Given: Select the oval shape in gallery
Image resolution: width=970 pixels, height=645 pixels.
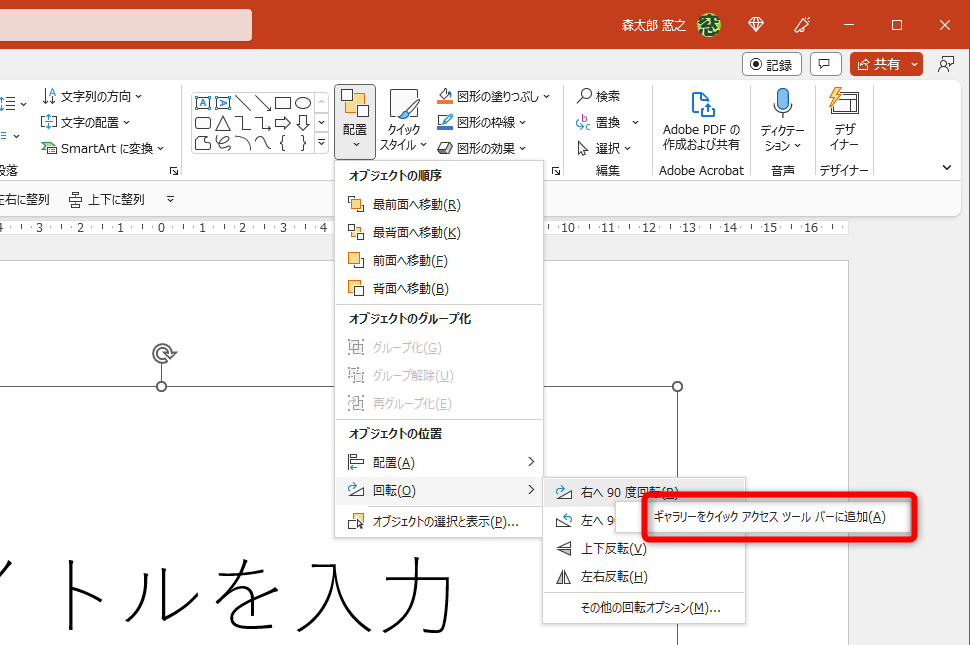Looking at the screenshot, I should coord(303,103).
